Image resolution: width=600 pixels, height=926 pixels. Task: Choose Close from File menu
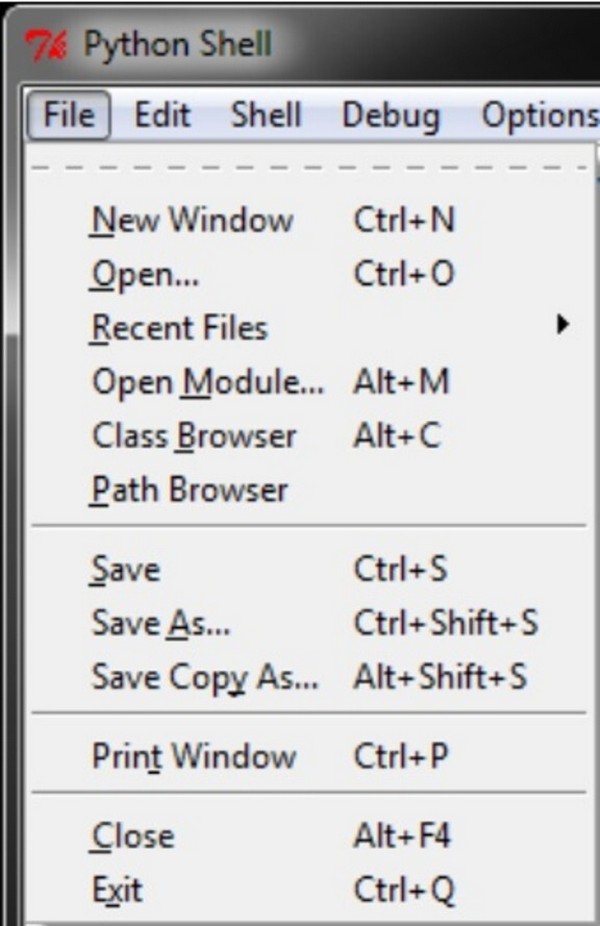tap(312, 836)
